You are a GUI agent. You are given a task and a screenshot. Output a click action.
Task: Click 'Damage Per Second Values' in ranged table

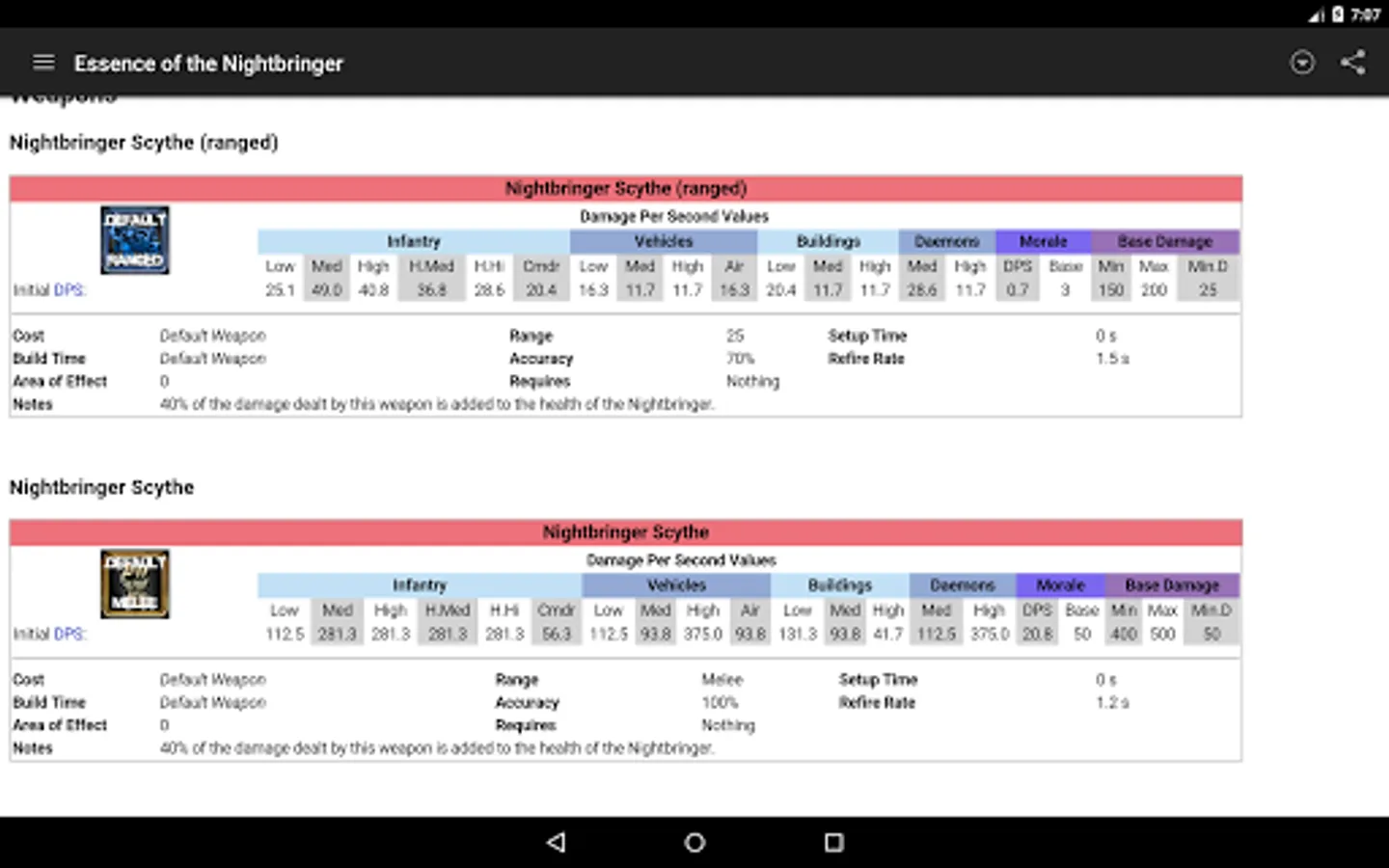pyautogui.click(x=674, y=217)
